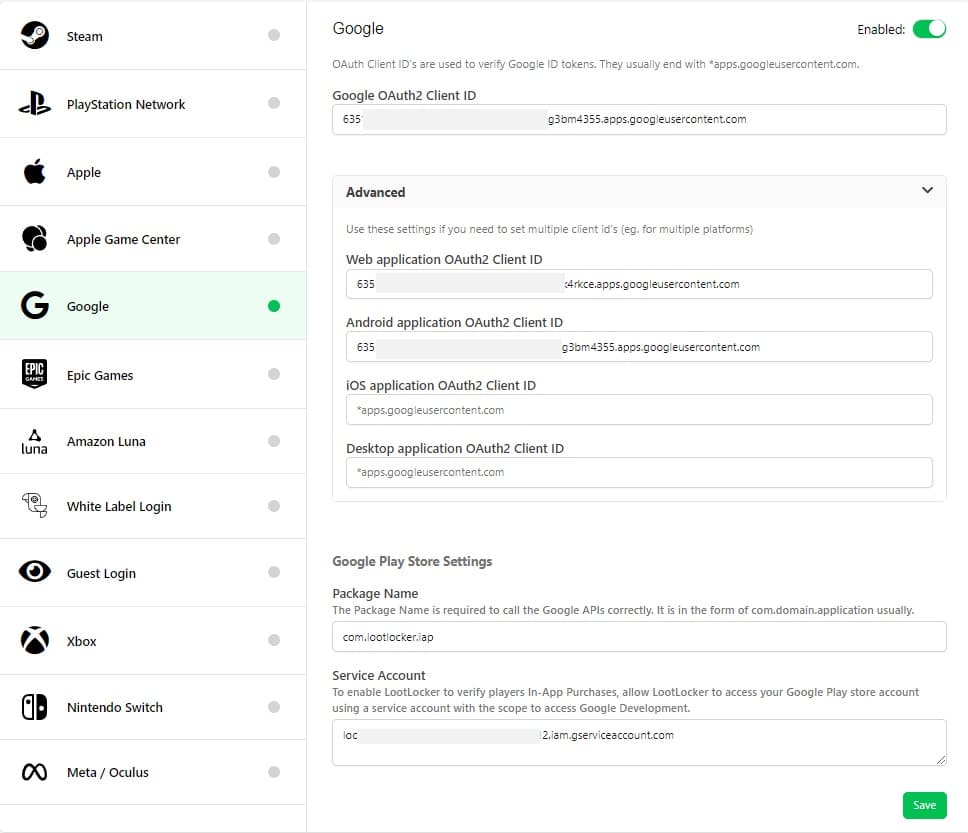This screenshot has height=833, width=968.
Task: Open the White Label Login item
Action: 119,506
